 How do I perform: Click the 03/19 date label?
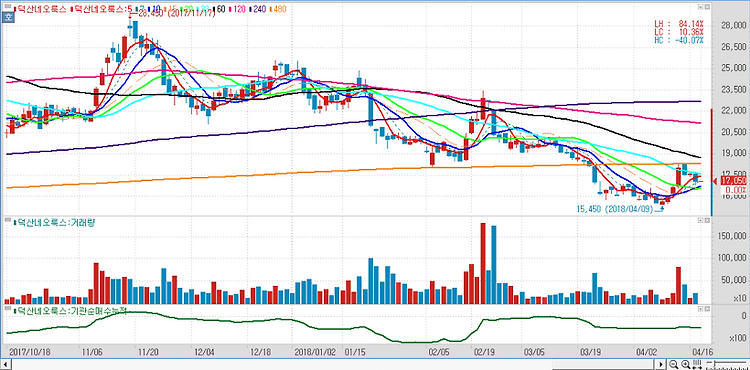tap(590, 351)
